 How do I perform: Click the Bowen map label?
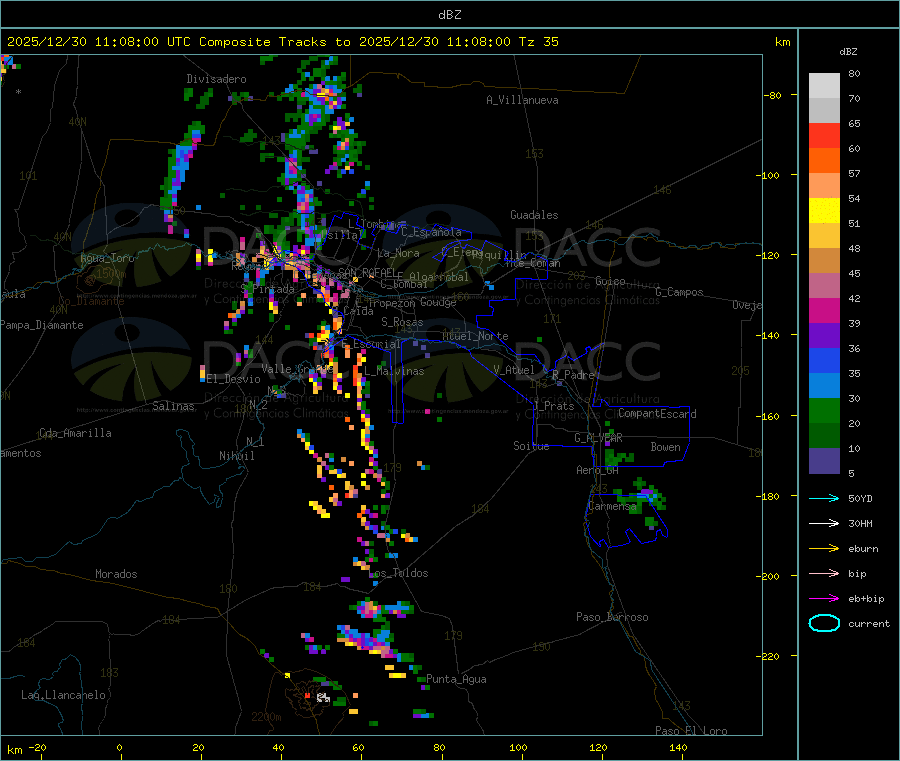[665, 447]
